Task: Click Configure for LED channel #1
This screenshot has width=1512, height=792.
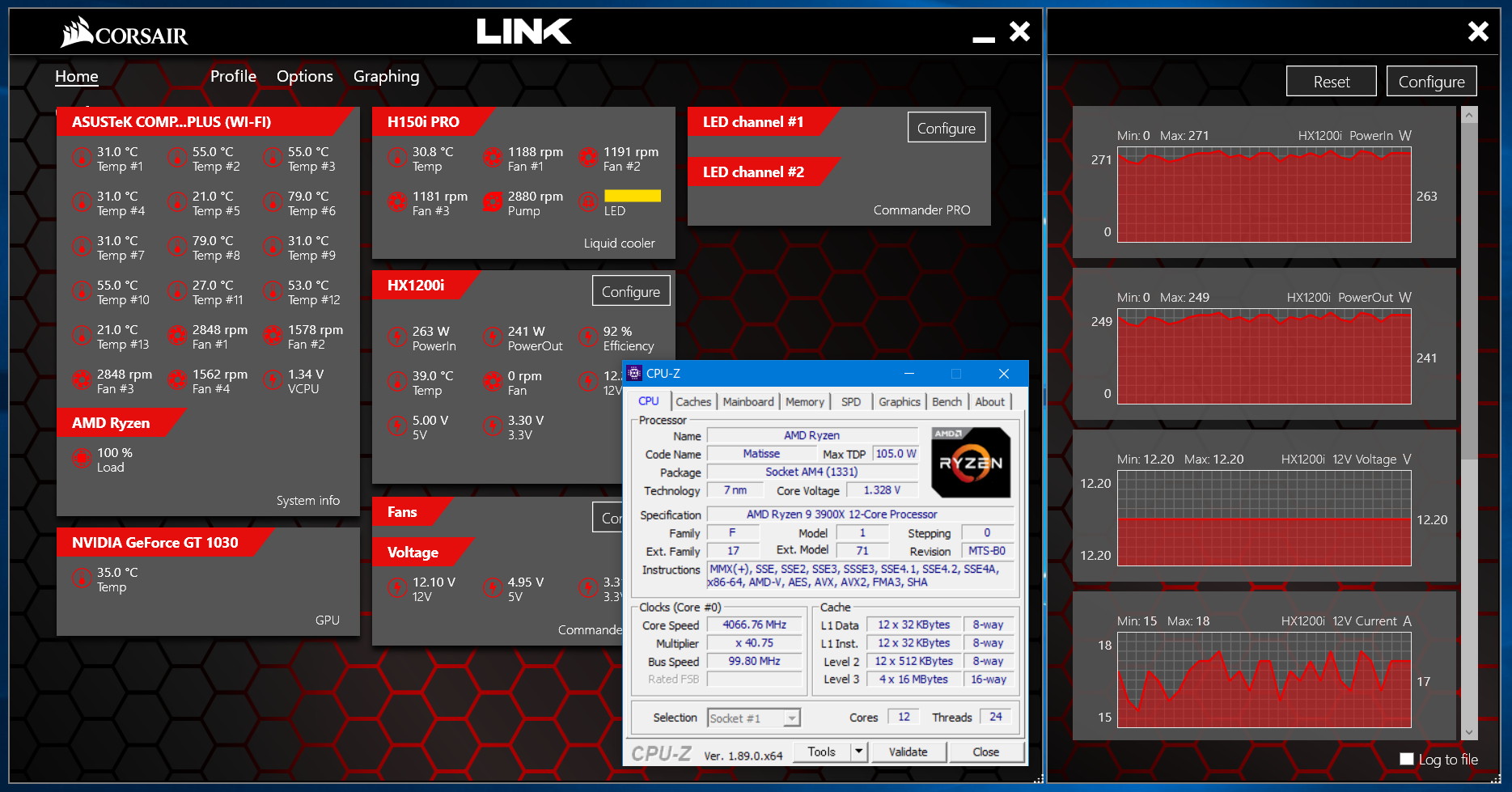Action: [947, 127]
